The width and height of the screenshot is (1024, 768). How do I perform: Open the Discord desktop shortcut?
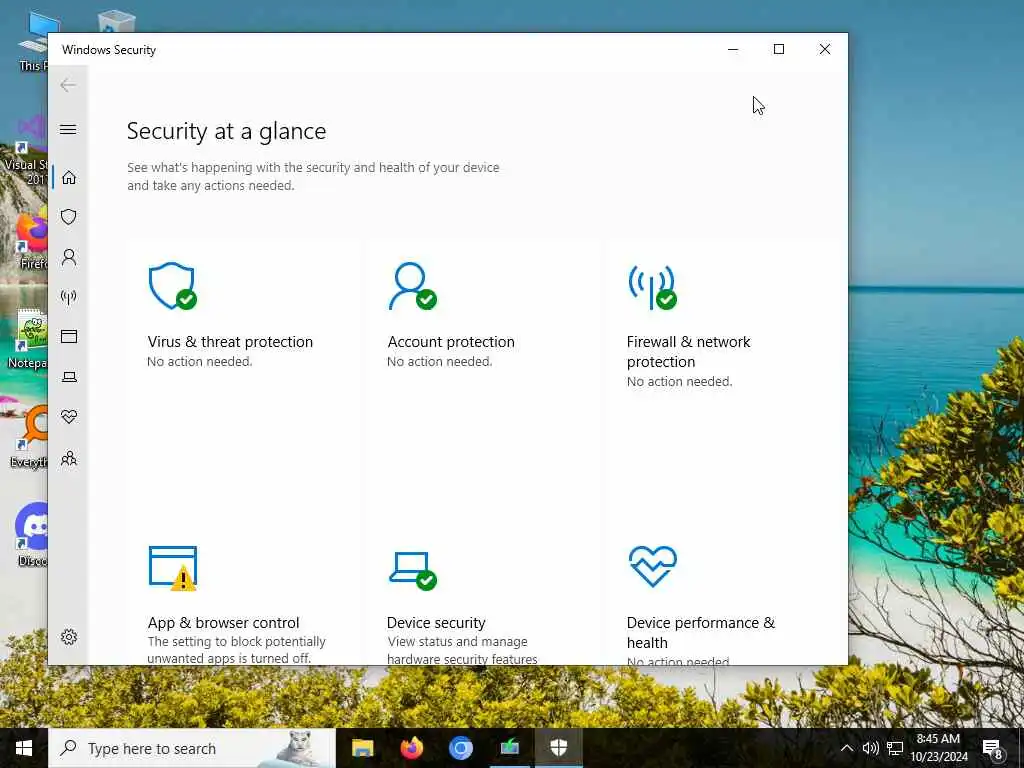[31, 534]
